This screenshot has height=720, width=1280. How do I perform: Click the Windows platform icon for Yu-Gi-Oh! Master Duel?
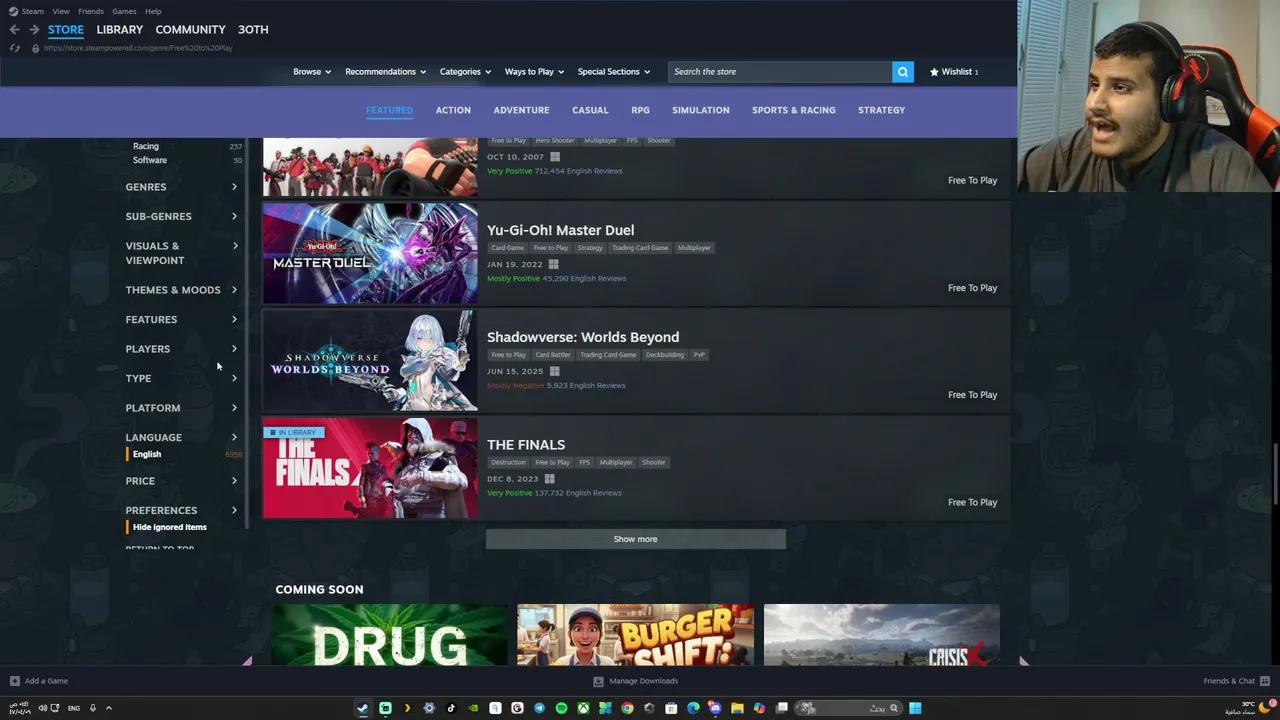[x=554, y=264]
